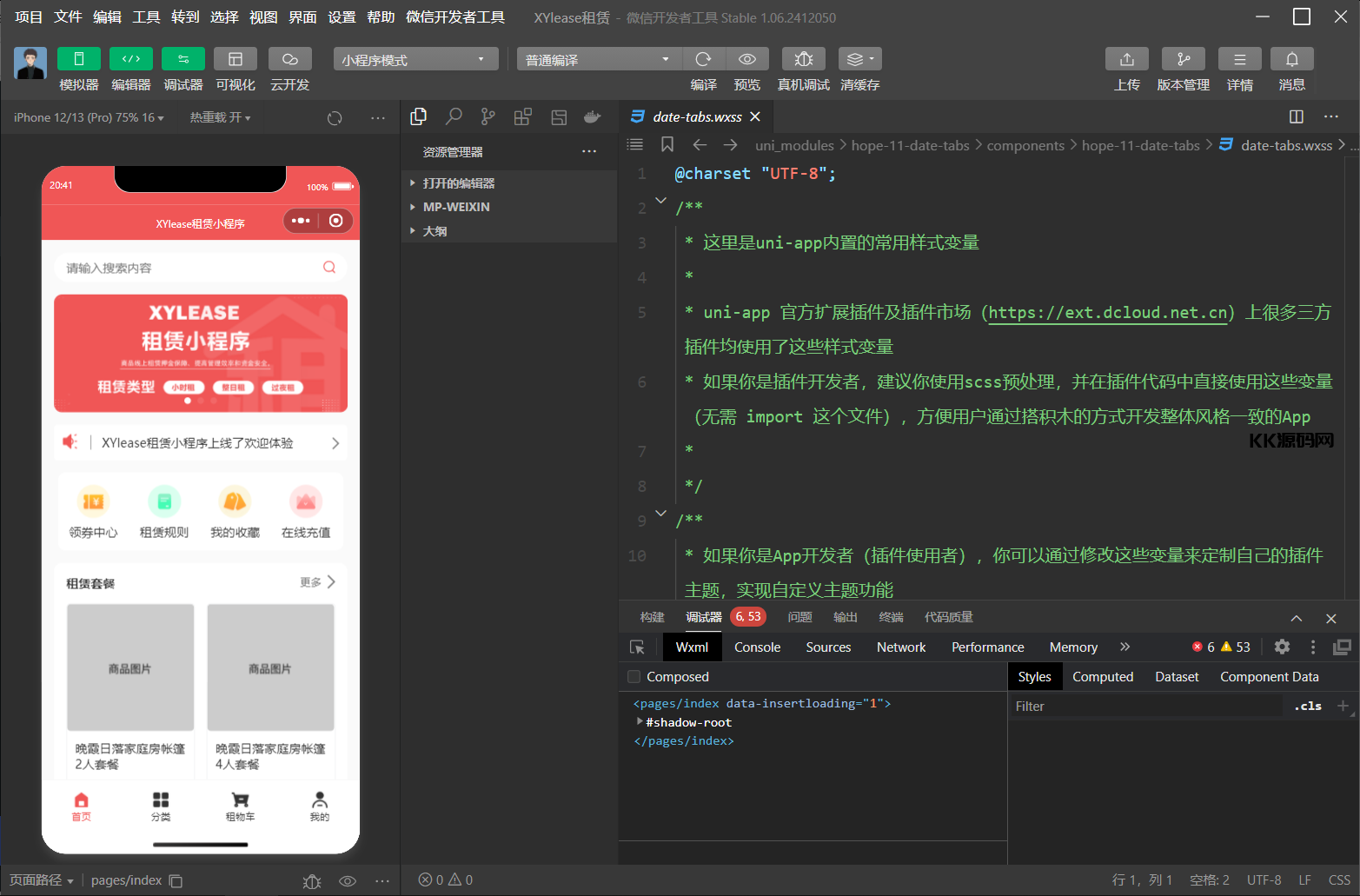This screenshot has width=1360, height=896.
Task: Toggle the simulator panel button
Action: [x=79, y=58]
